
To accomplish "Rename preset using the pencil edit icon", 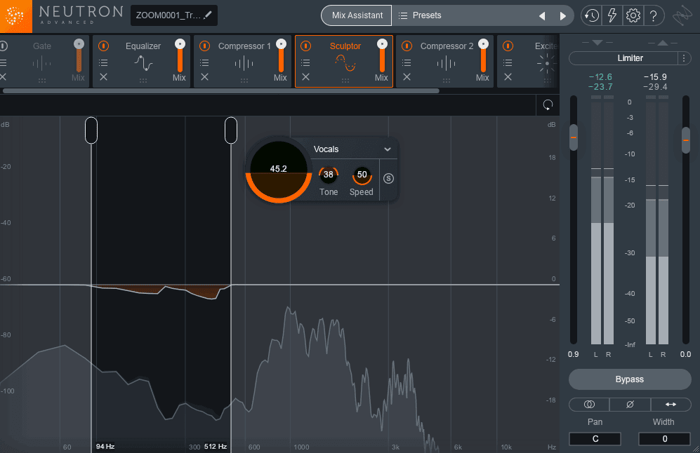I will click(208, 15).
